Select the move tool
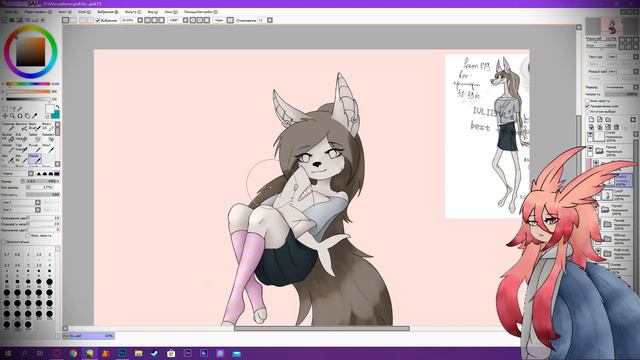This screenshot has width=640, height=360. 4,116
